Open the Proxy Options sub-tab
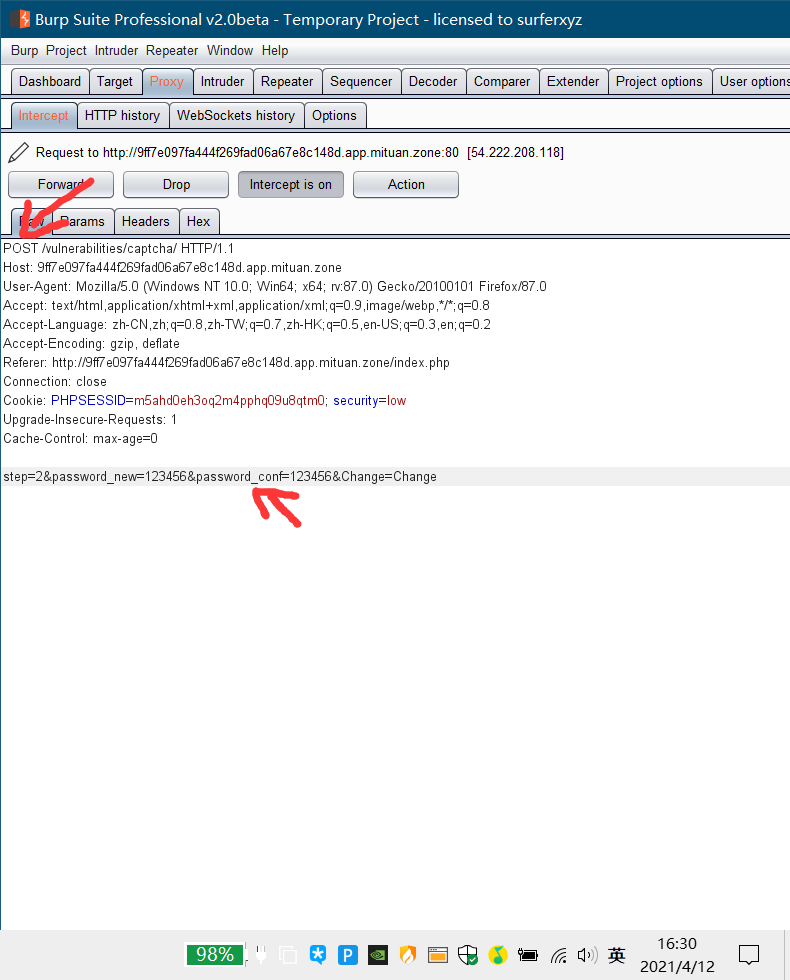 [x=334, y=116]
